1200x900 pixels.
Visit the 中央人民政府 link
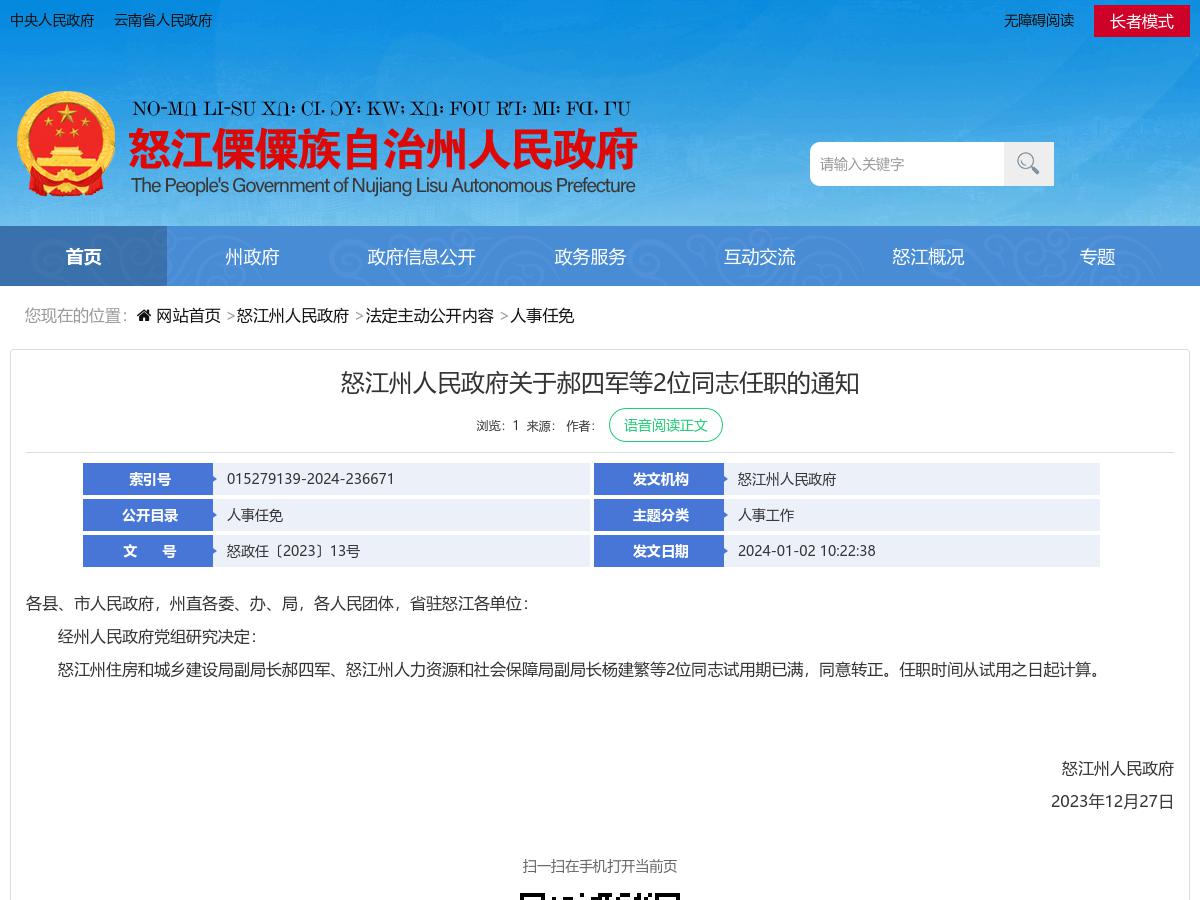coord(52,20)
